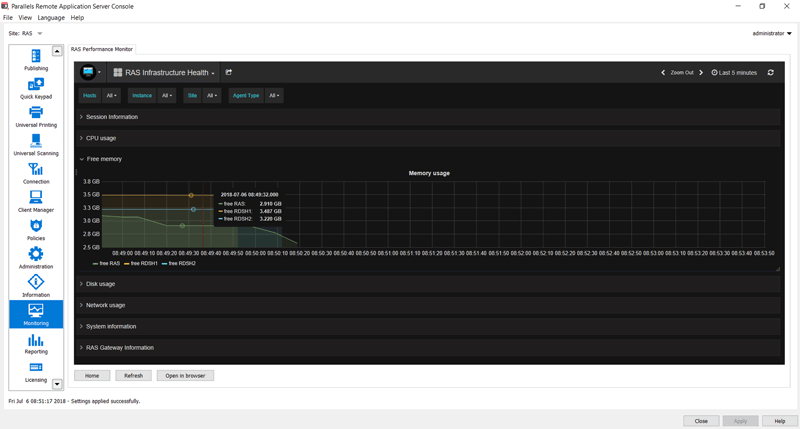
Task: Expand the System information row
Action: [428, 326]
